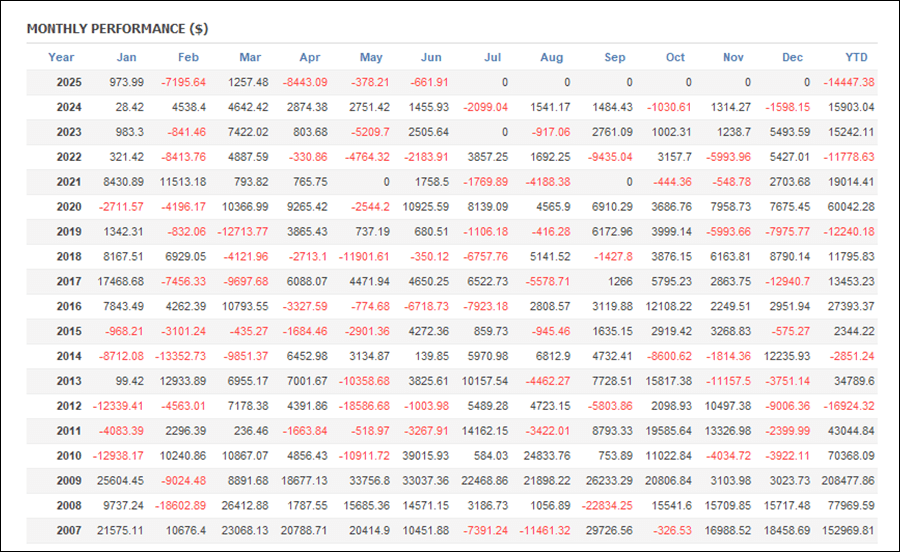Click the Feb column header
The image size is (900, 552).
click(188, 57)
